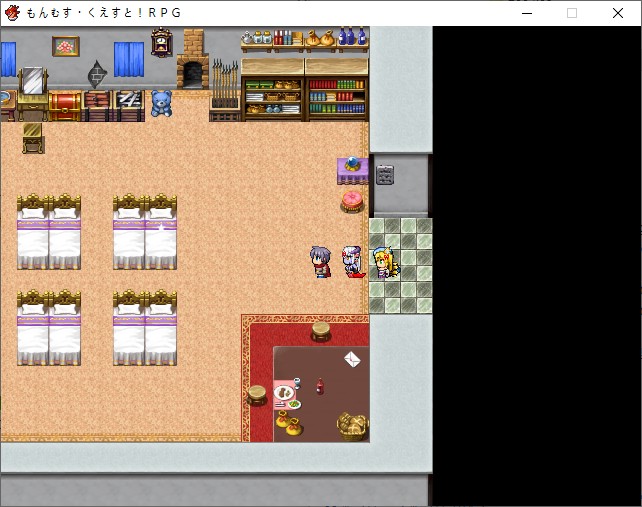This screenshot has width=642, height=507.
Task: Click the vanity mirror dresser
Action: [x=32, y=94]
